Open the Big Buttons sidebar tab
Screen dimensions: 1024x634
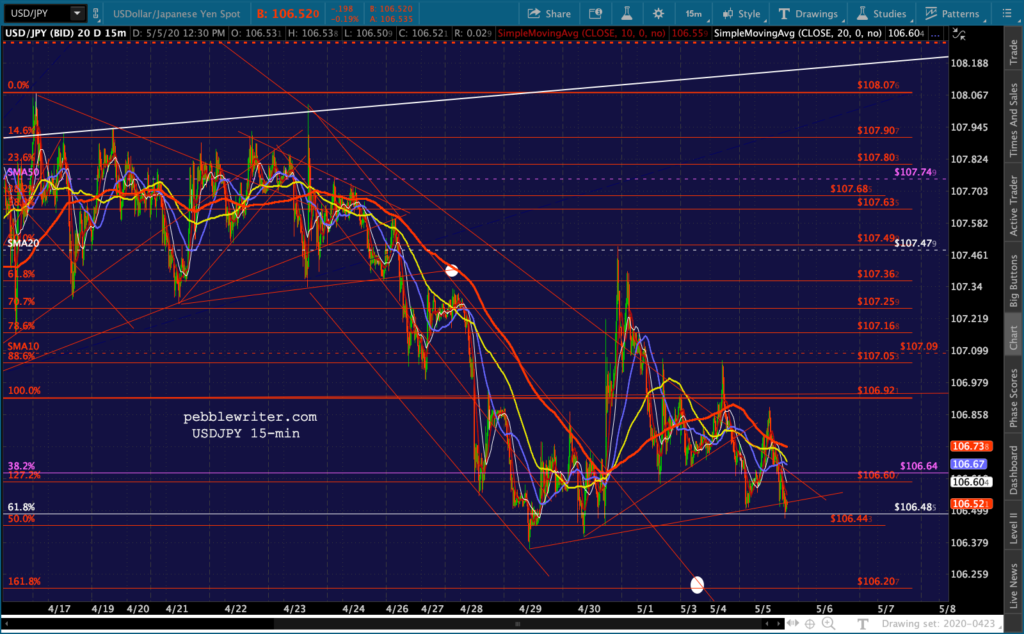[1014, 281]
